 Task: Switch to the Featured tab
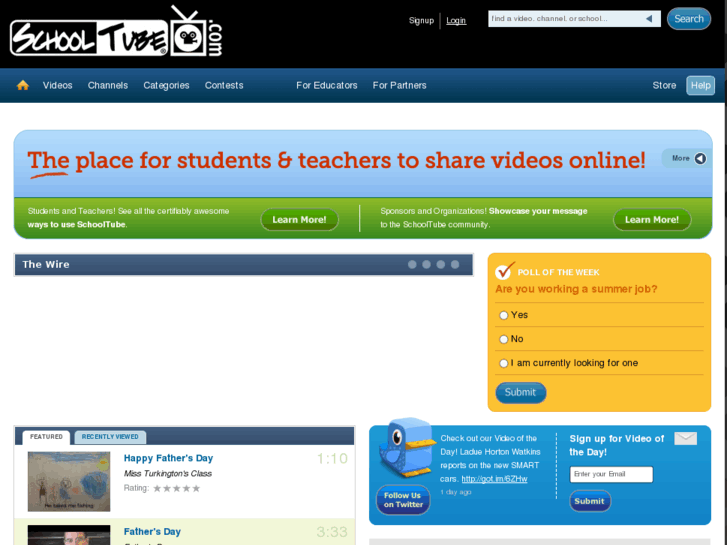pos(46,437)
